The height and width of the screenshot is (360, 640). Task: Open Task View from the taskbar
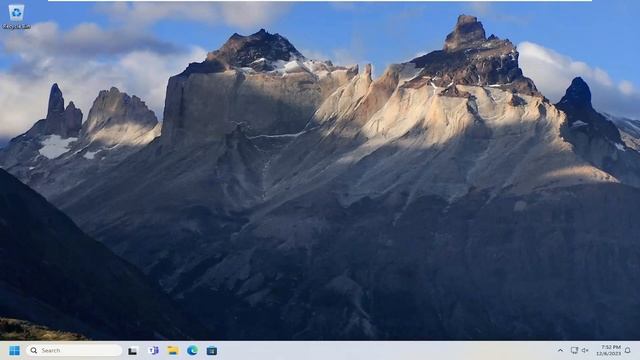[132, 351]
